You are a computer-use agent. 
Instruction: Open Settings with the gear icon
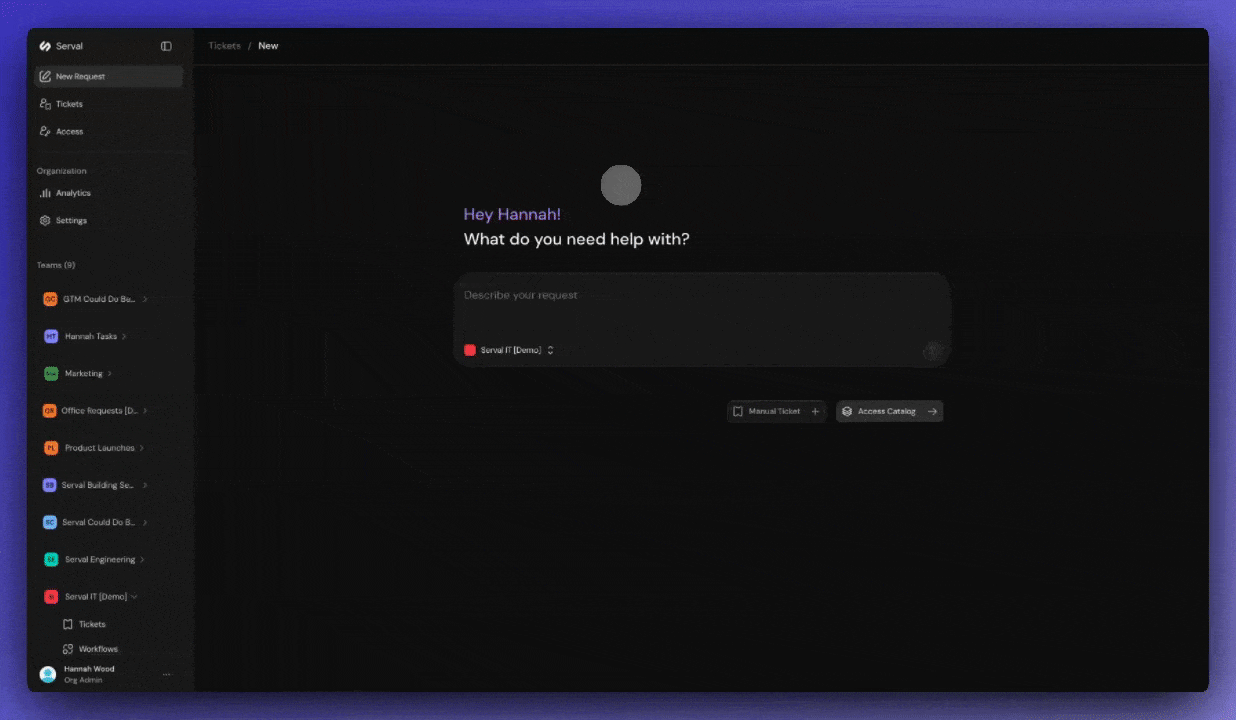(46, 220)
